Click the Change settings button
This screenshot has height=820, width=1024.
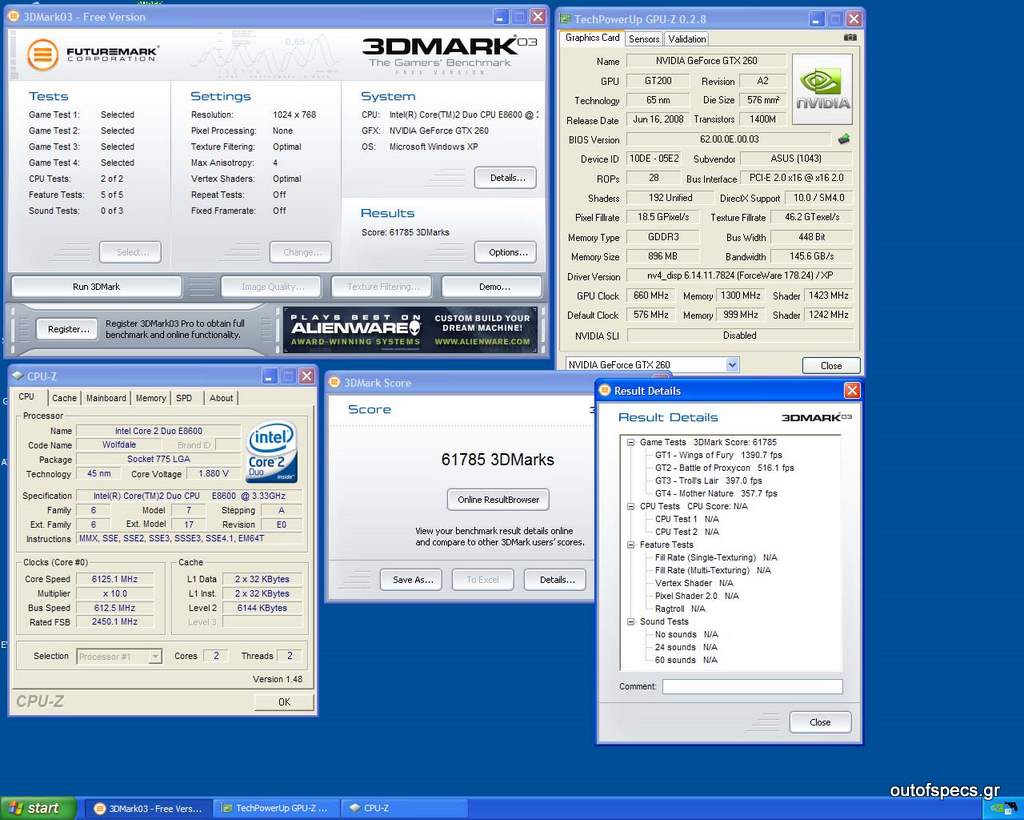point(300,253)
